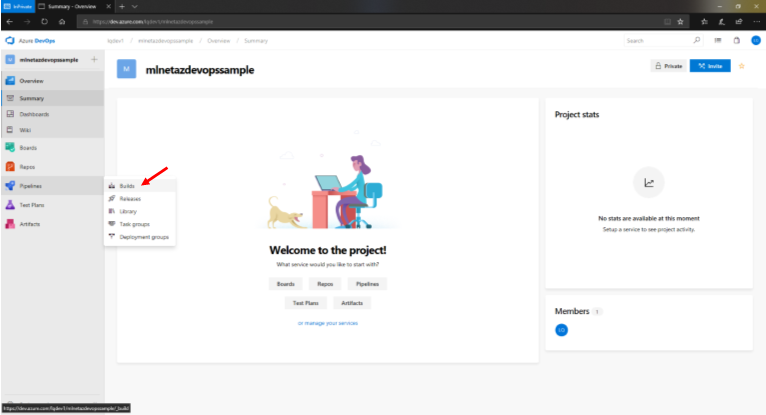
Task: Click the search magnifier icon in header
Action: pyautogui.click(x=697, y=41)
